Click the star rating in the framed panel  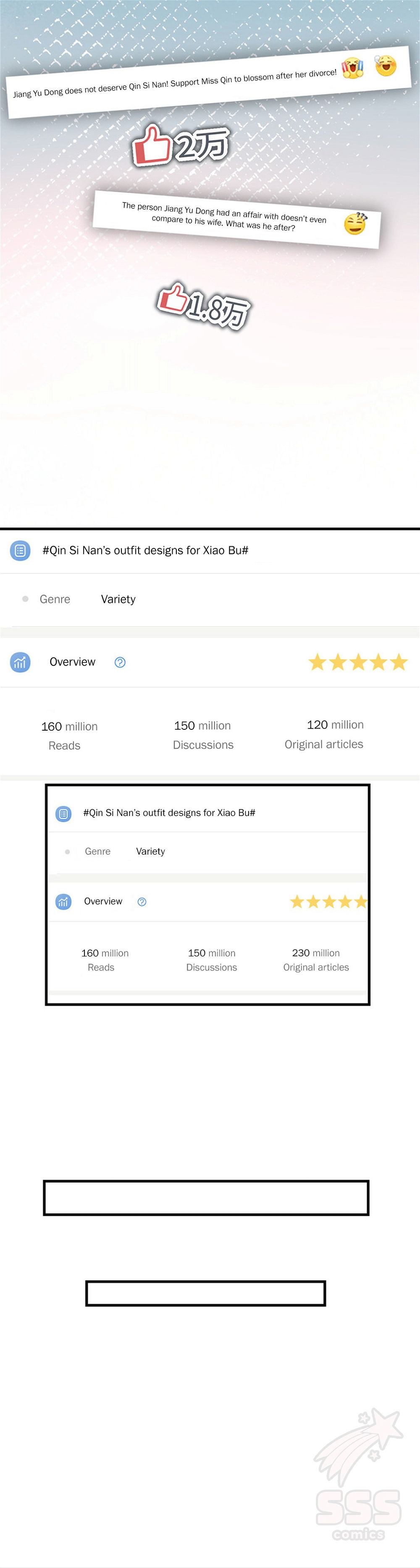tap(328, 901)
